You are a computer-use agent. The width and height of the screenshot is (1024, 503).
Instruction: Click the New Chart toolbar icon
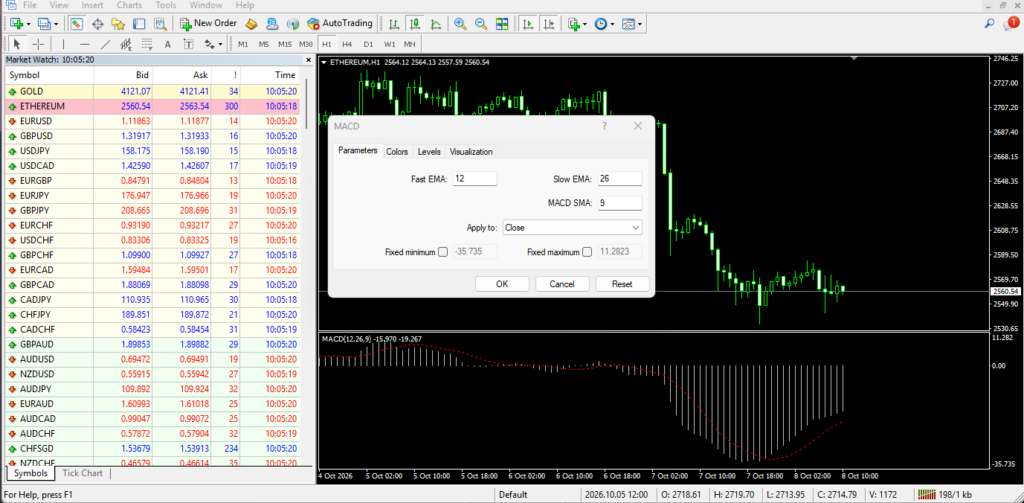(17, 24)
